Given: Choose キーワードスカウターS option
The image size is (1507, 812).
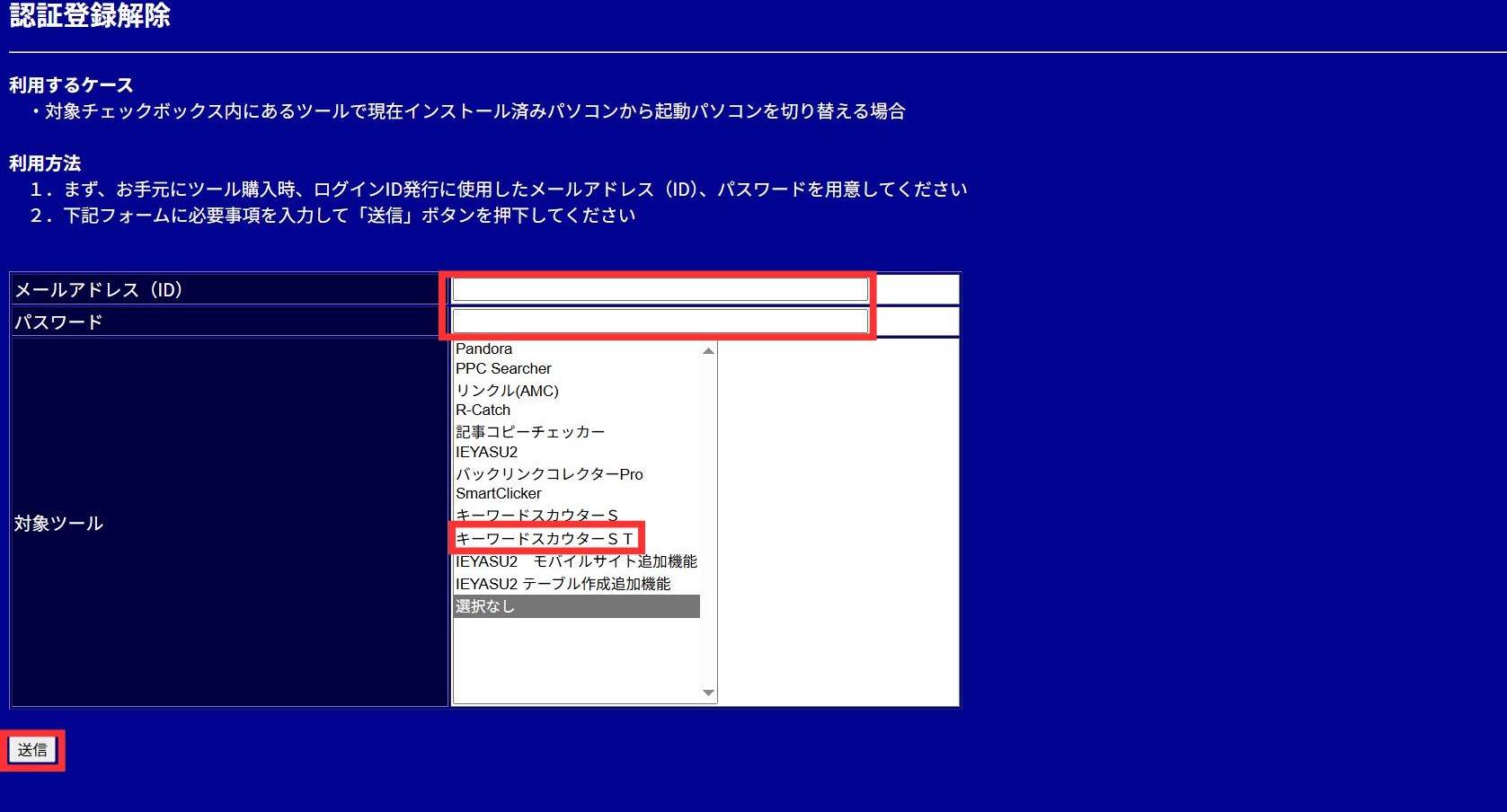Looking at the screenshot, I should click(x=536, y=514).
